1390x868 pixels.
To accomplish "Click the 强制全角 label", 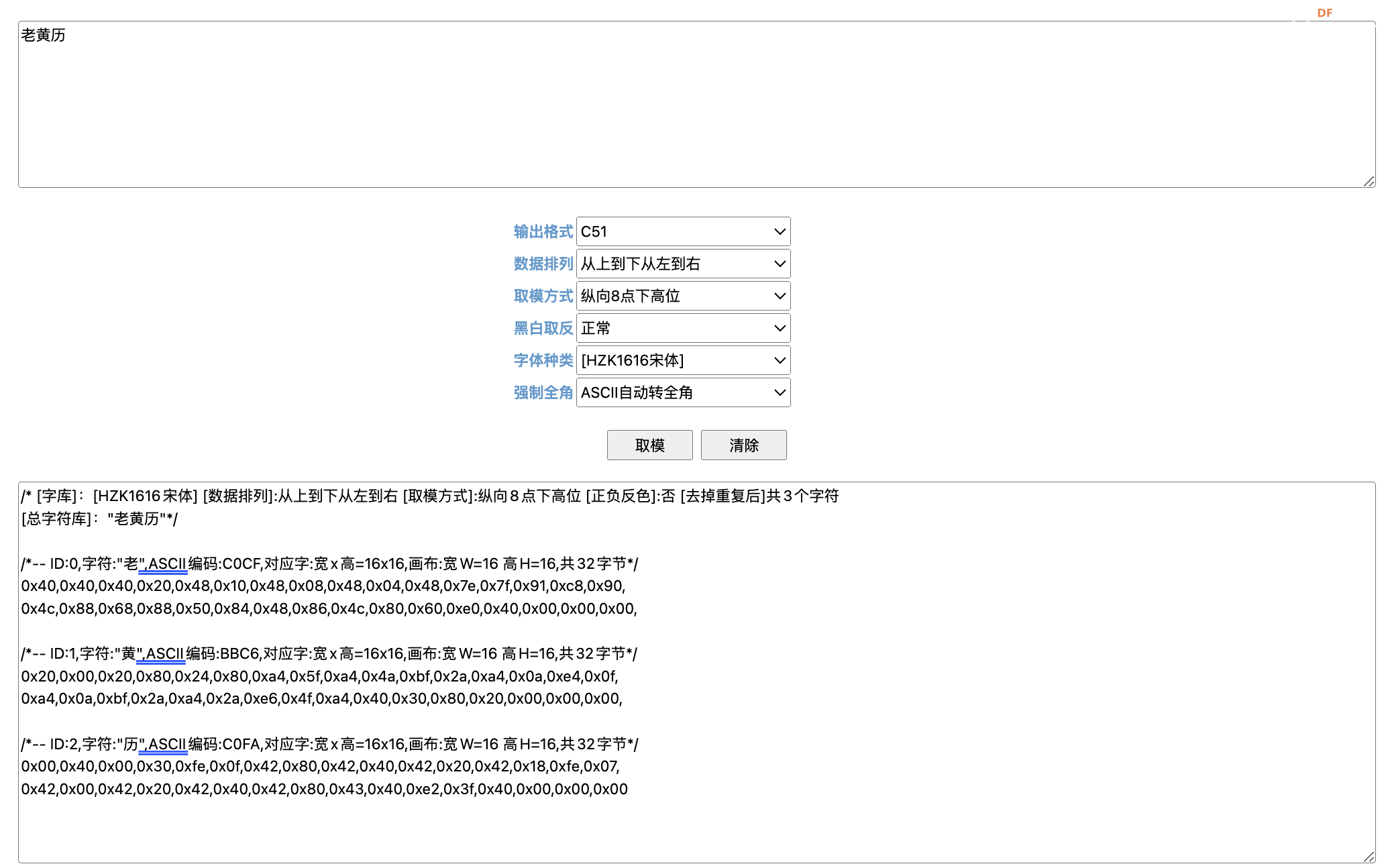I will pos(543,392).
